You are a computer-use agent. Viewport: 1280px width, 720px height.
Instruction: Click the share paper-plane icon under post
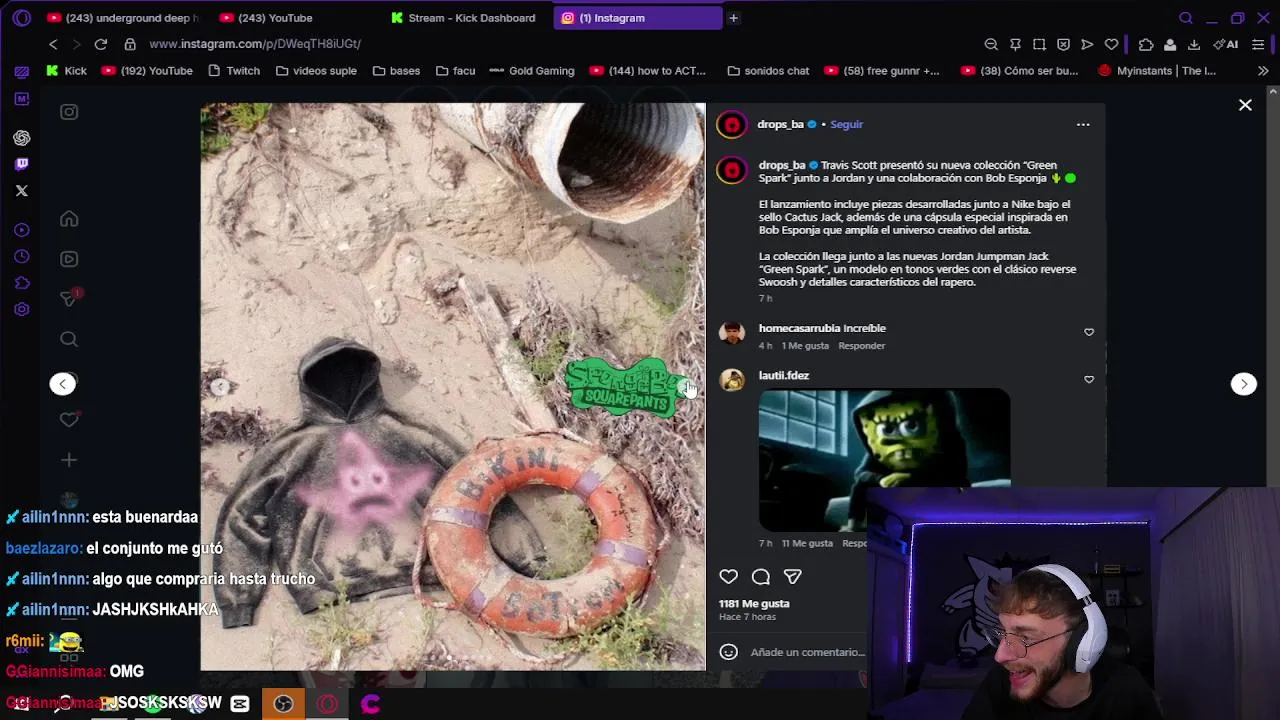pyautogui.click(x=792, y=577)
